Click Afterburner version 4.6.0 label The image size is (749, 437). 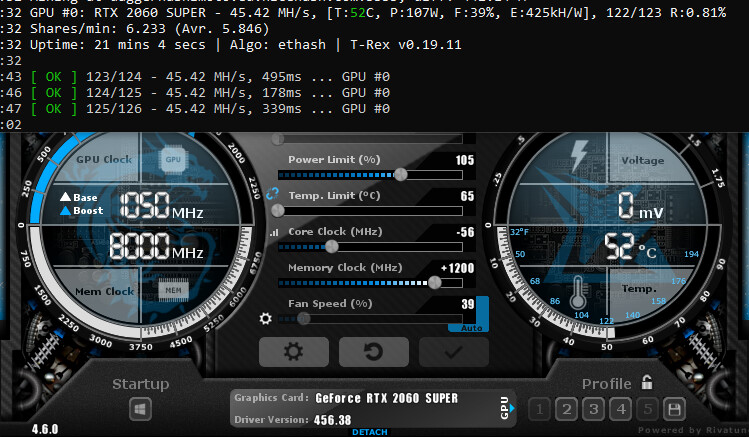(x=45, y=429)
